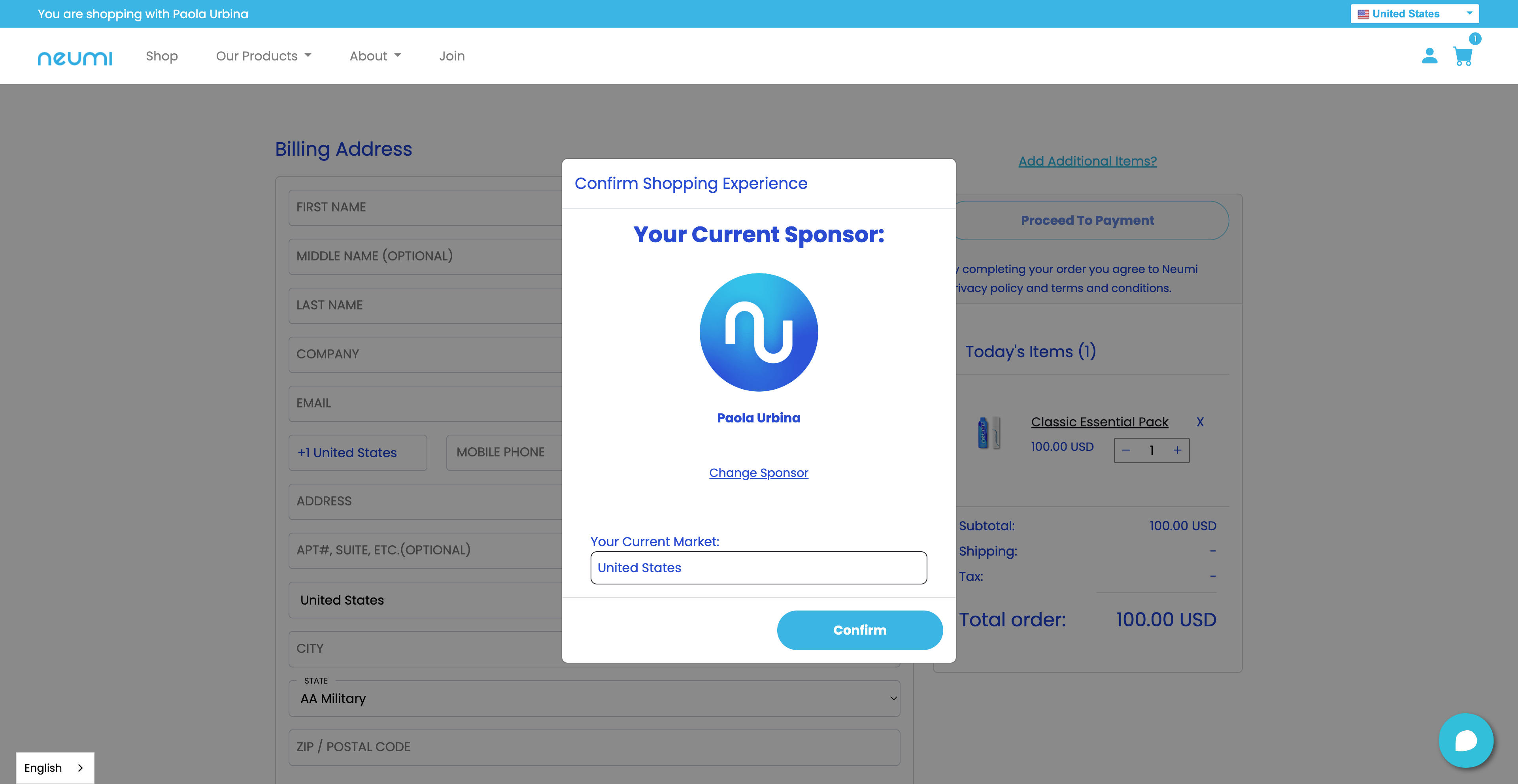Click the Neumi logo in header
Screen dimensions: 1518x784
[75, 57]
